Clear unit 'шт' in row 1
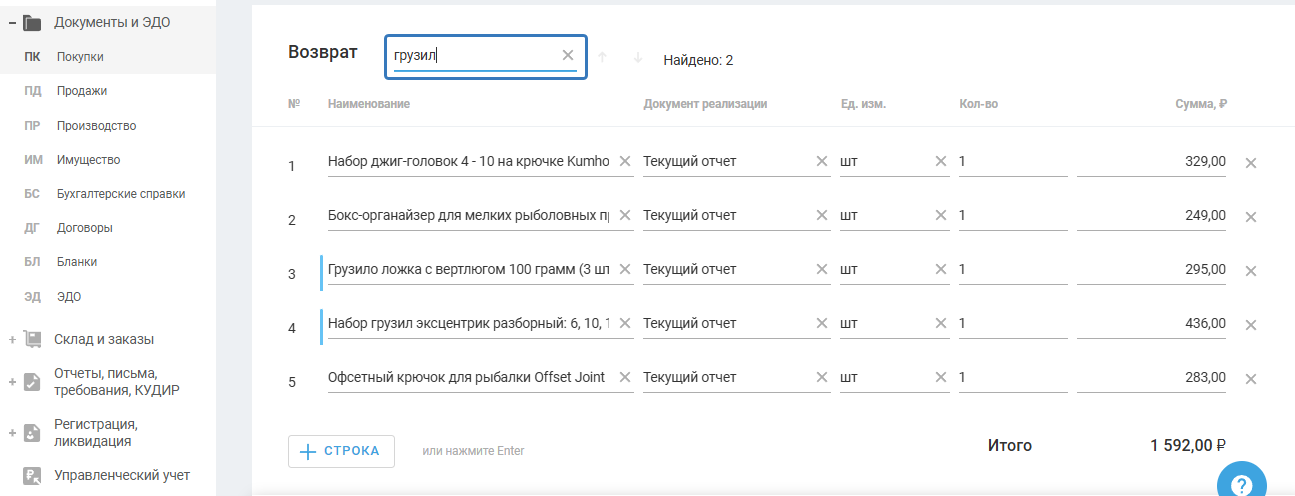 940,161
